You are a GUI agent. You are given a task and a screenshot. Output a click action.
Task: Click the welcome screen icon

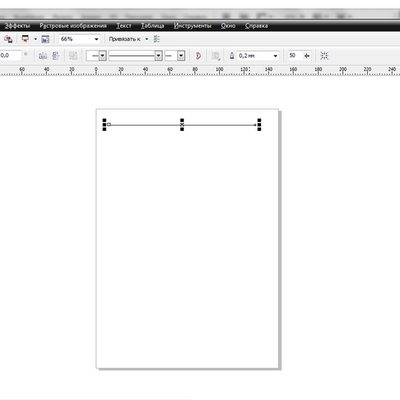click(45, 39)
